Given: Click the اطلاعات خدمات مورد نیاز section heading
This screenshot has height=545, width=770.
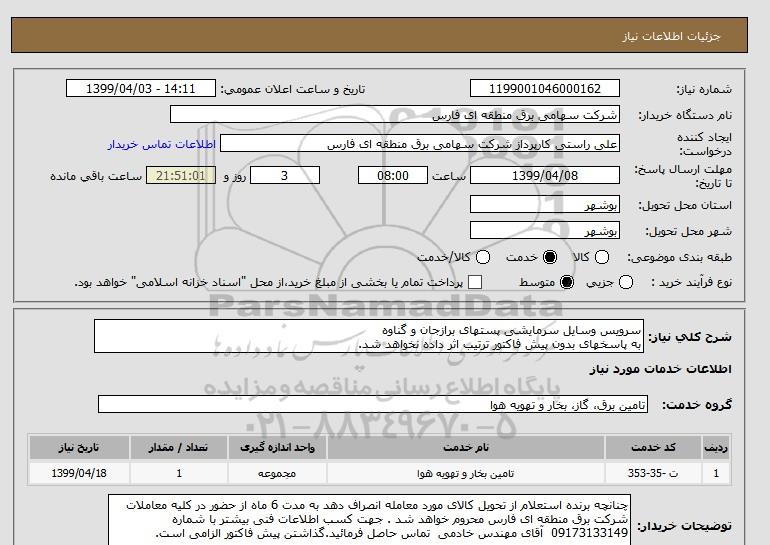Looking at the screenshot, I should click(660, 369).
